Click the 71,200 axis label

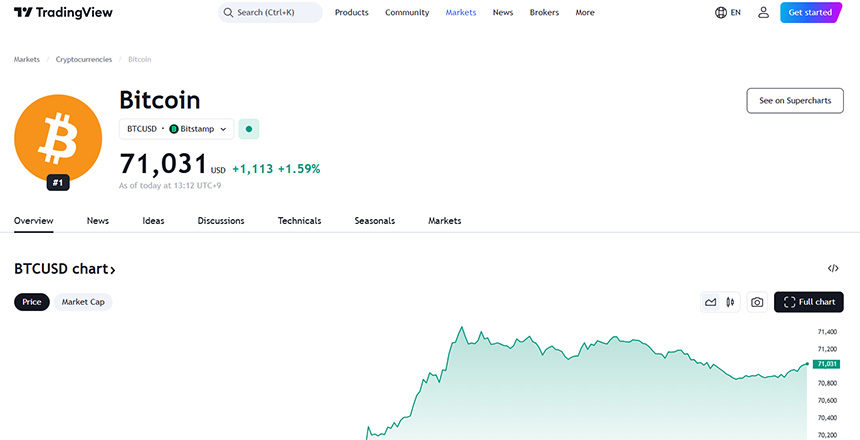point(827,349)
